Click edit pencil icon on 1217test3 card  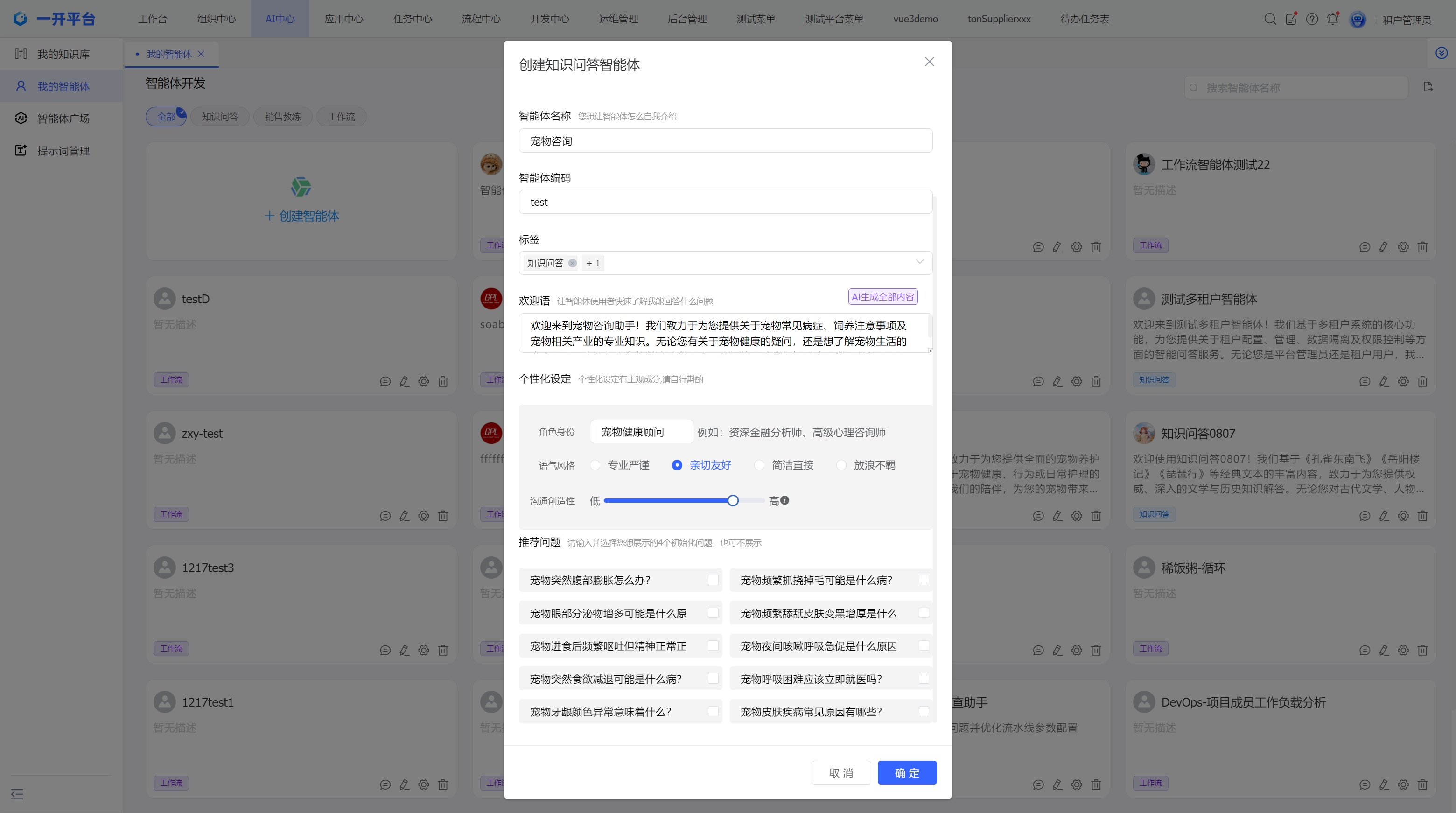404,650
